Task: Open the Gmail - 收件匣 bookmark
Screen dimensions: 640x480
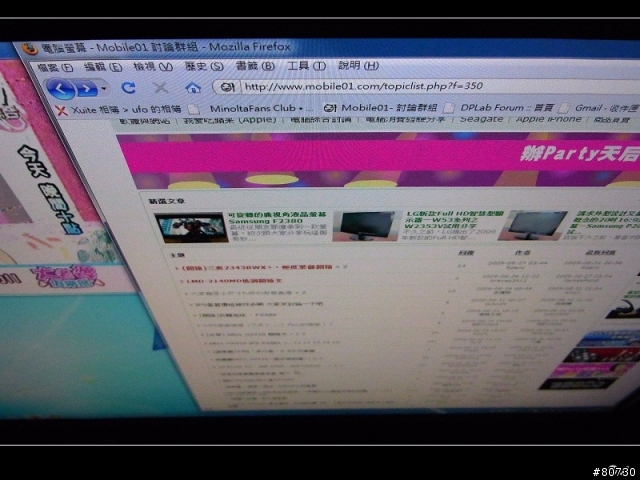Action: tap(606, 108)
